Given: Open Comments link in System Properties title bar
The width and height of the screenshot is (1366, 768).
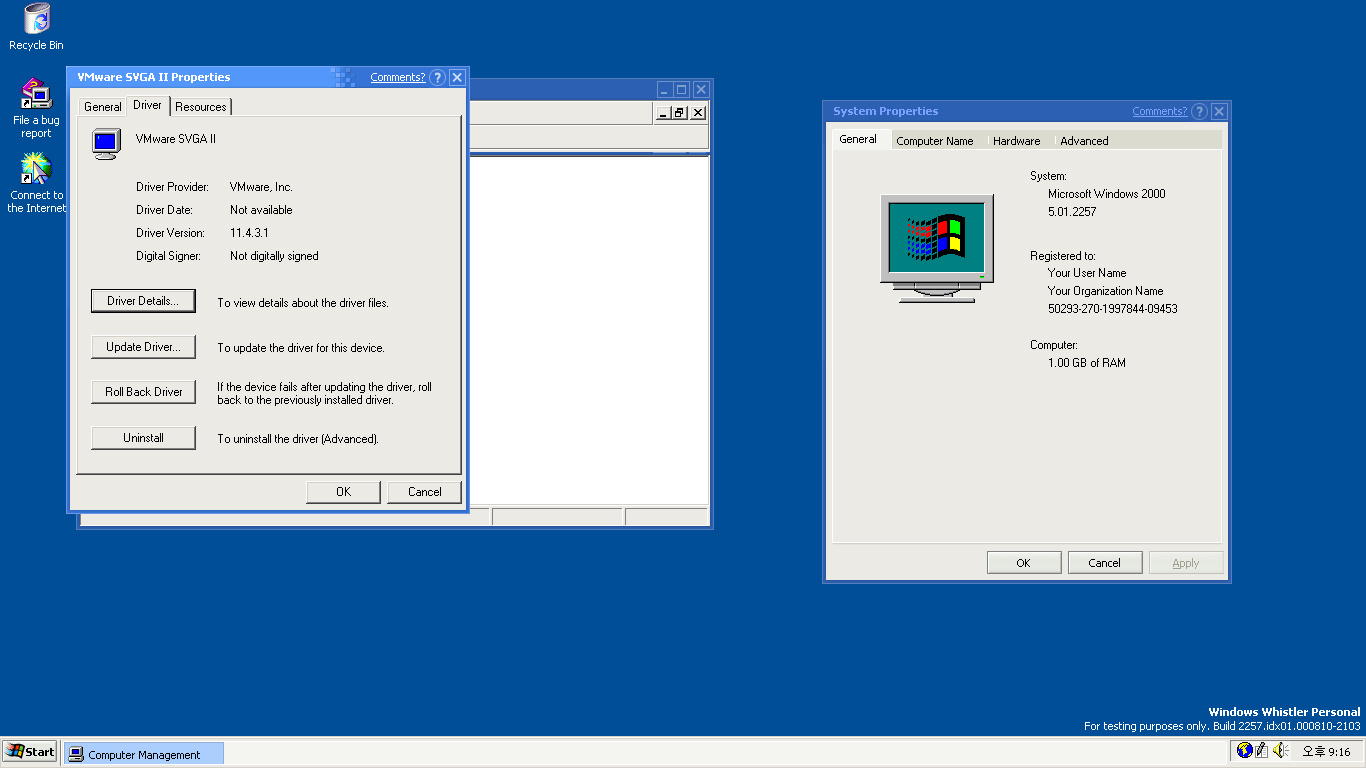Looking at the screenshot, I should [x=1159, y=111].
